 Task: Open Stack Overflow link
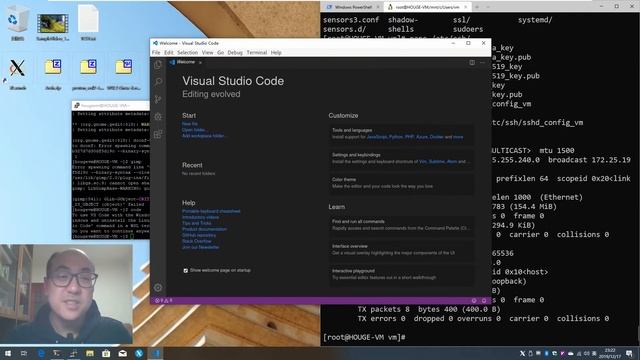pyautogui.click(x=197, y=241)
